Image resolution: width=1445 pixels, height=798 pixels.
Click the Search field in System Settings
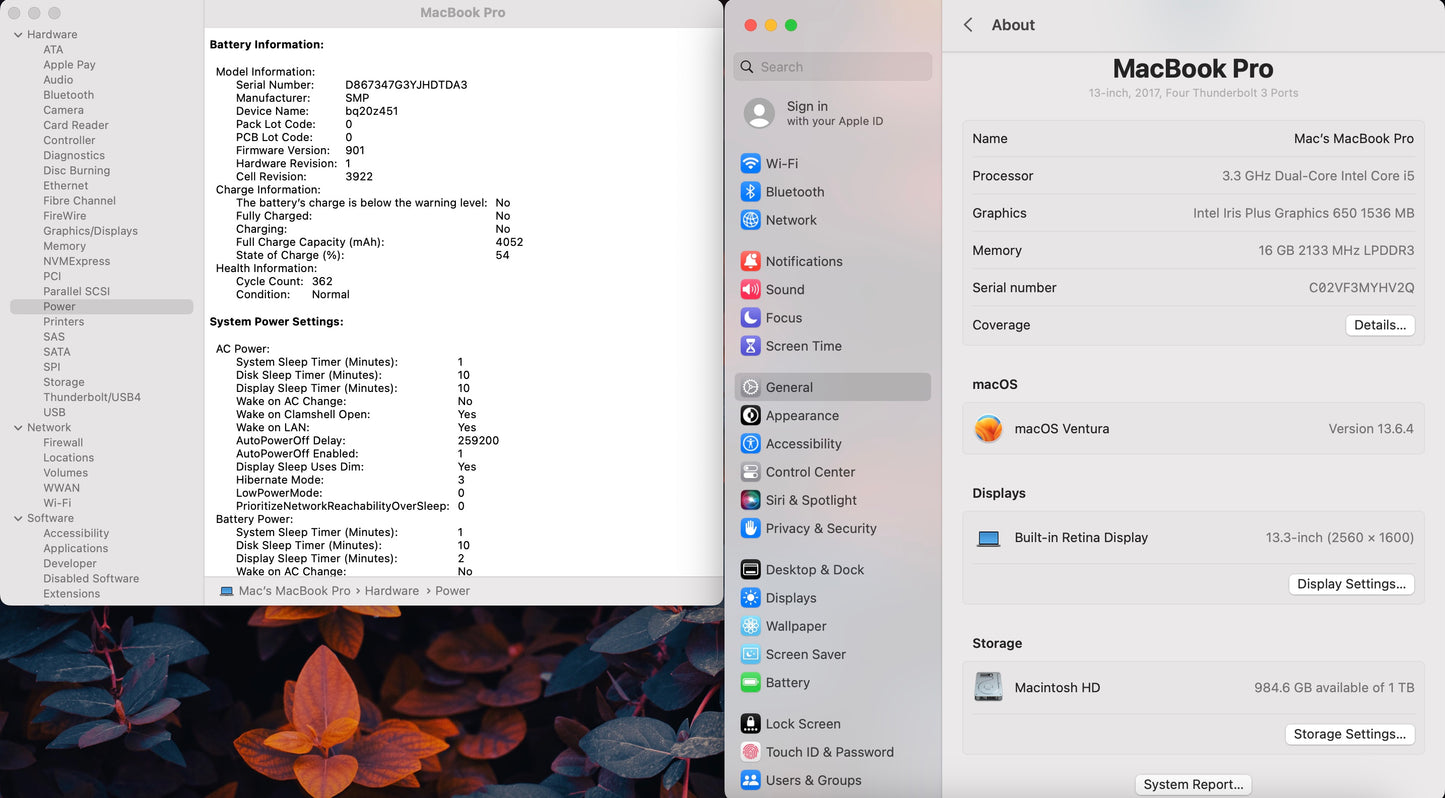point(840,67)
